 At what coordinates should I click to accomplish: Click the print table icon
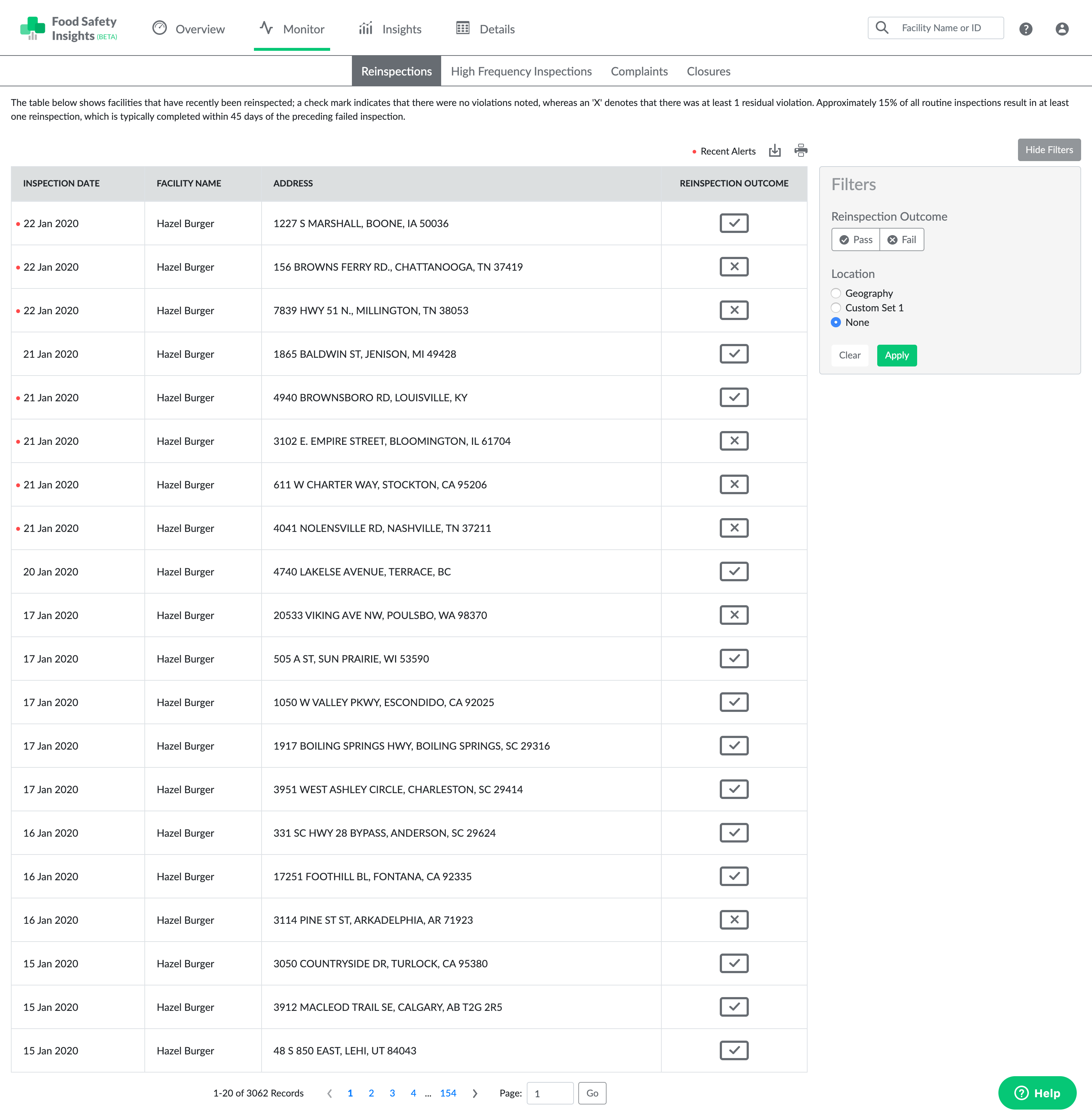click(801, 151)
